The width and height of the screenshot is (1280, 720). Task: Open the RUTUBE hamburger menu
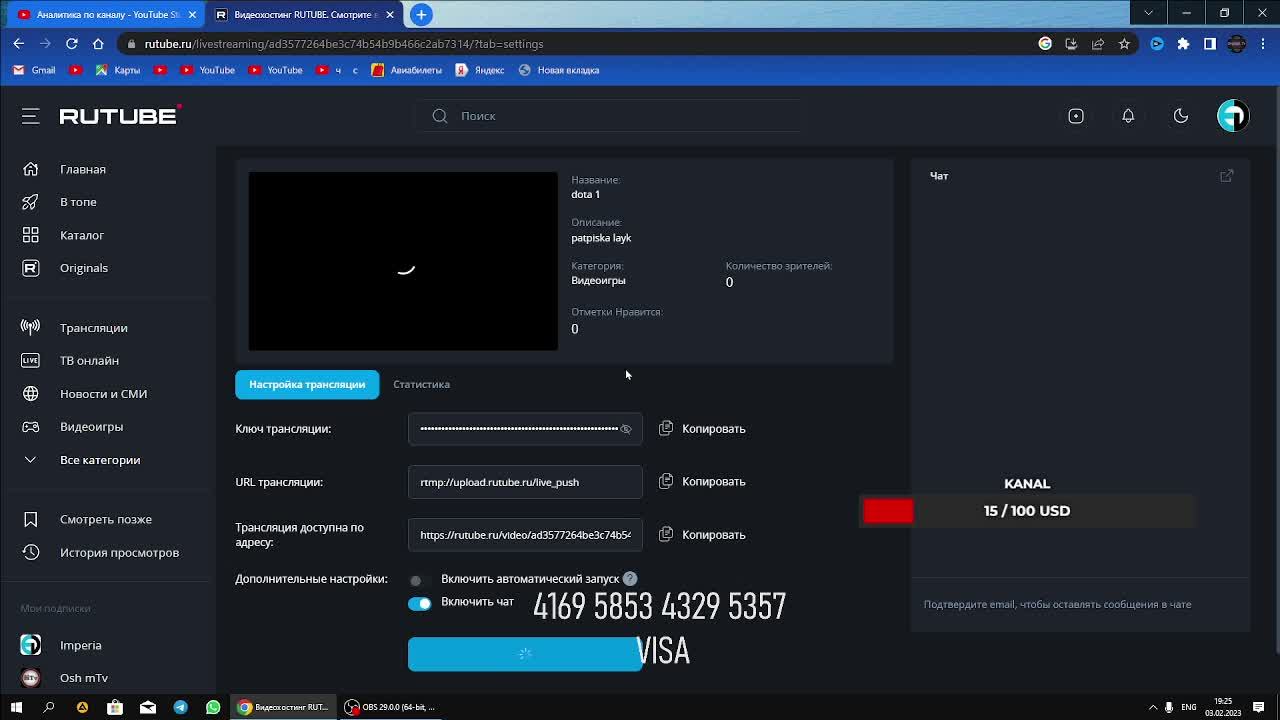pos(30,116)
